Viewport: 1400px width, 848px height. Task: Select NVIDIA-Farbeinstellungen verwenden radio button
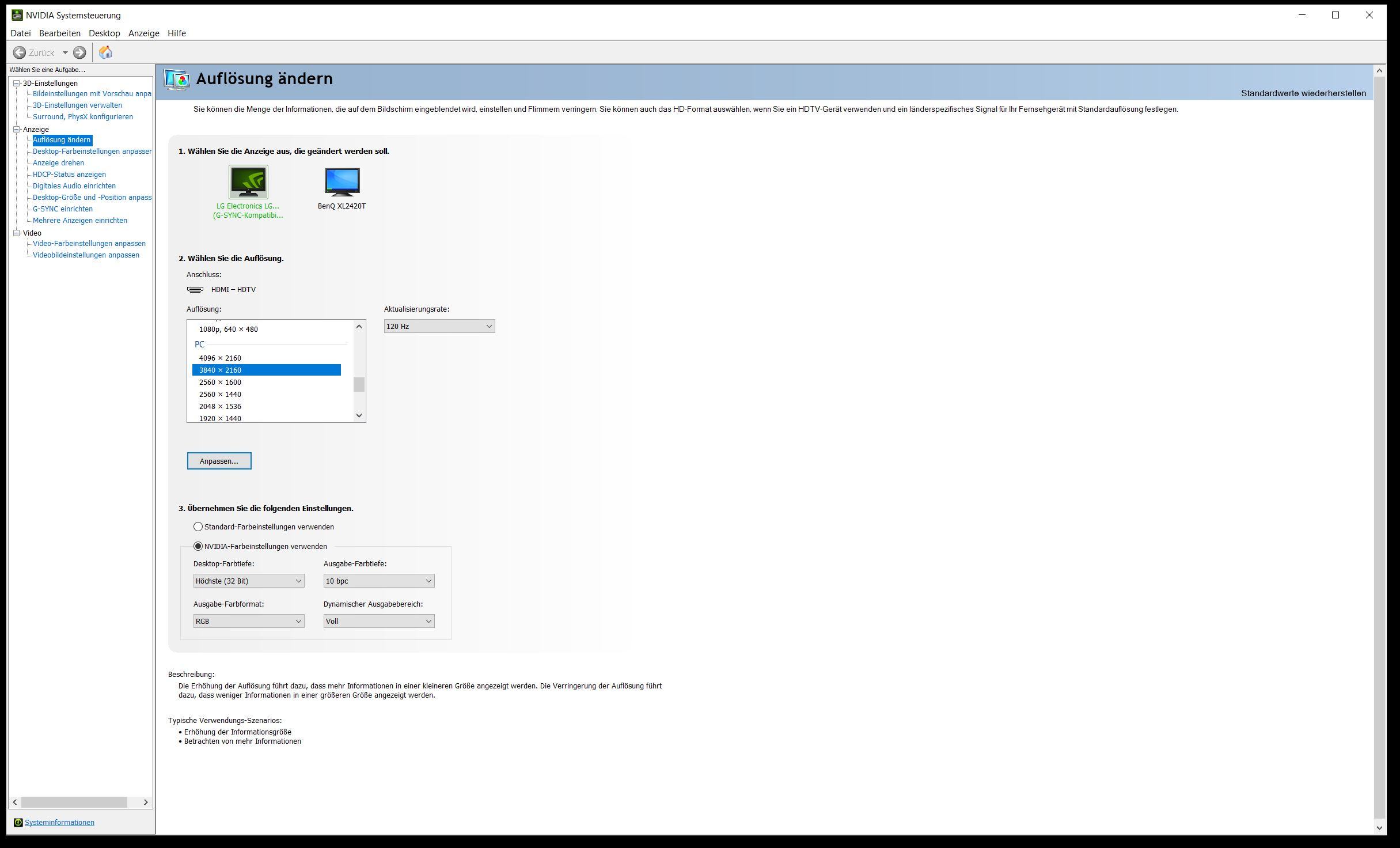click(x=198, y=546)
